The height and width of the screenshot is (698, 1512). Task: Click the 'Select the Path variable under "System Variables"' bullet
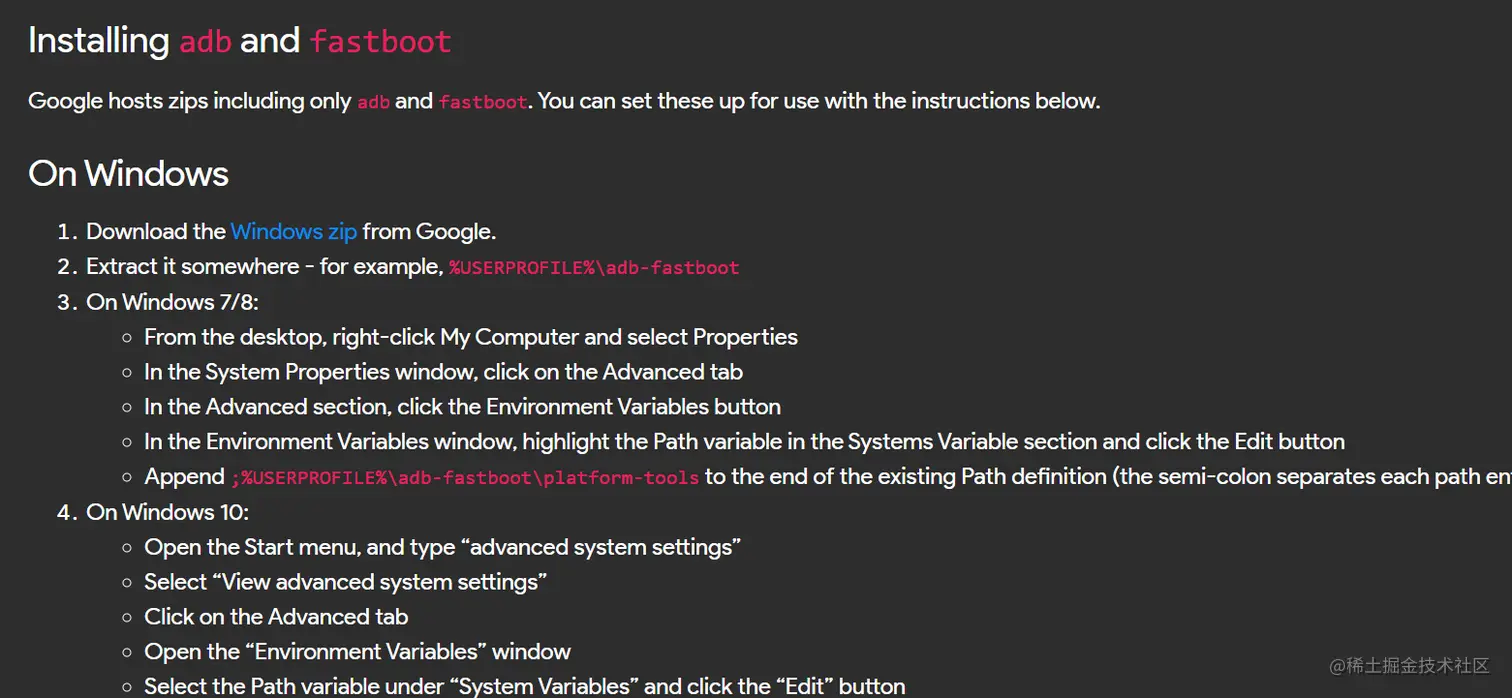pos(524,686)
